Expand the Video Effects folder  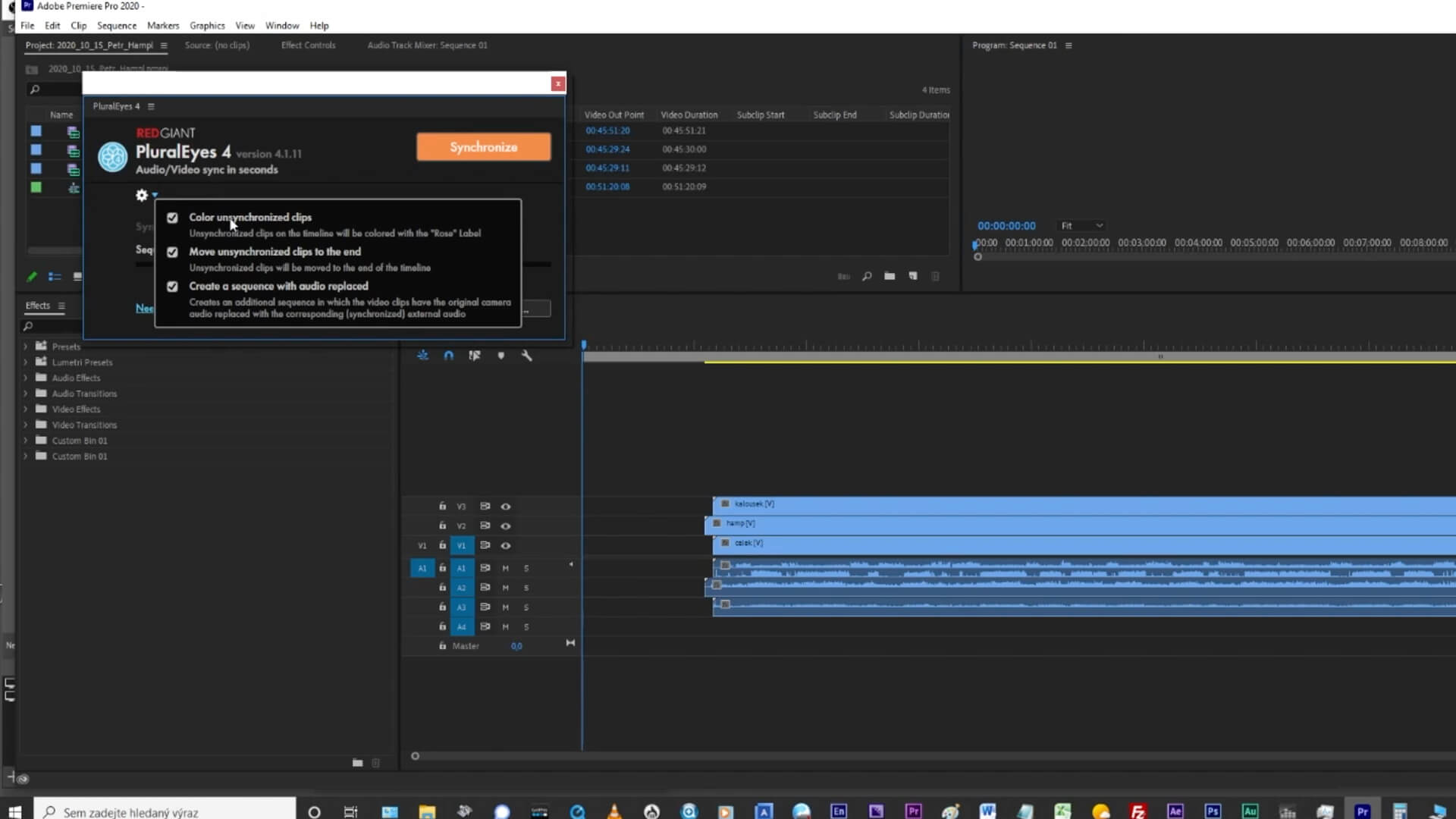pyautogui.click(x=25, y=409)
